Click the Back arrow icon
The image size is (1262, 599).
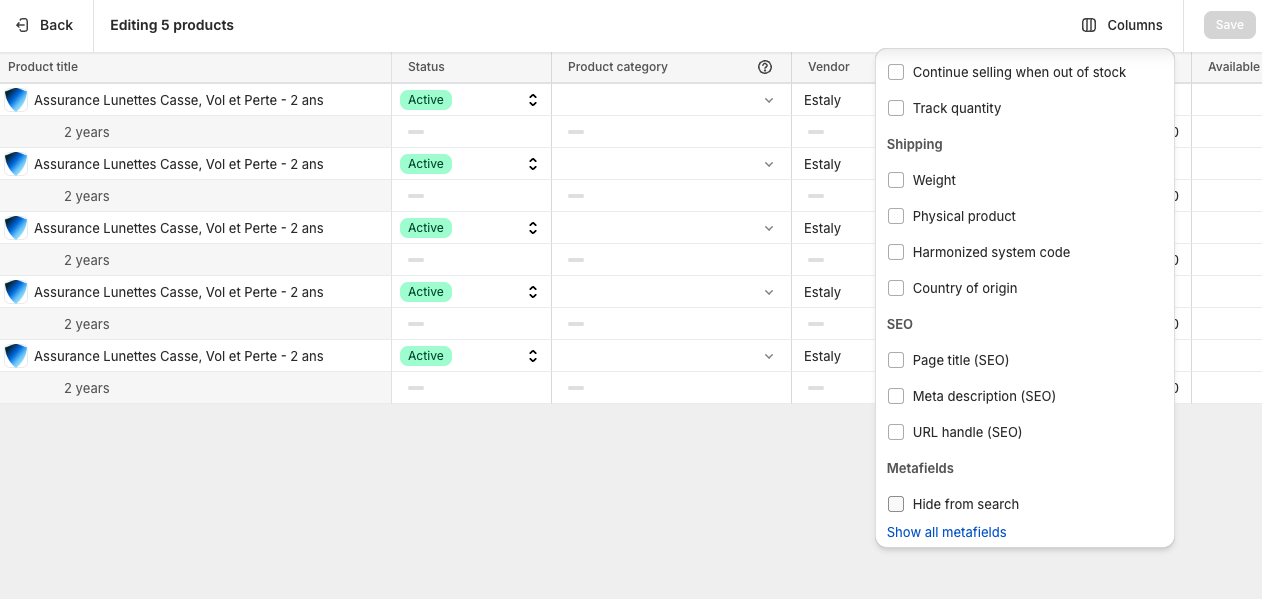click(22, 25)
